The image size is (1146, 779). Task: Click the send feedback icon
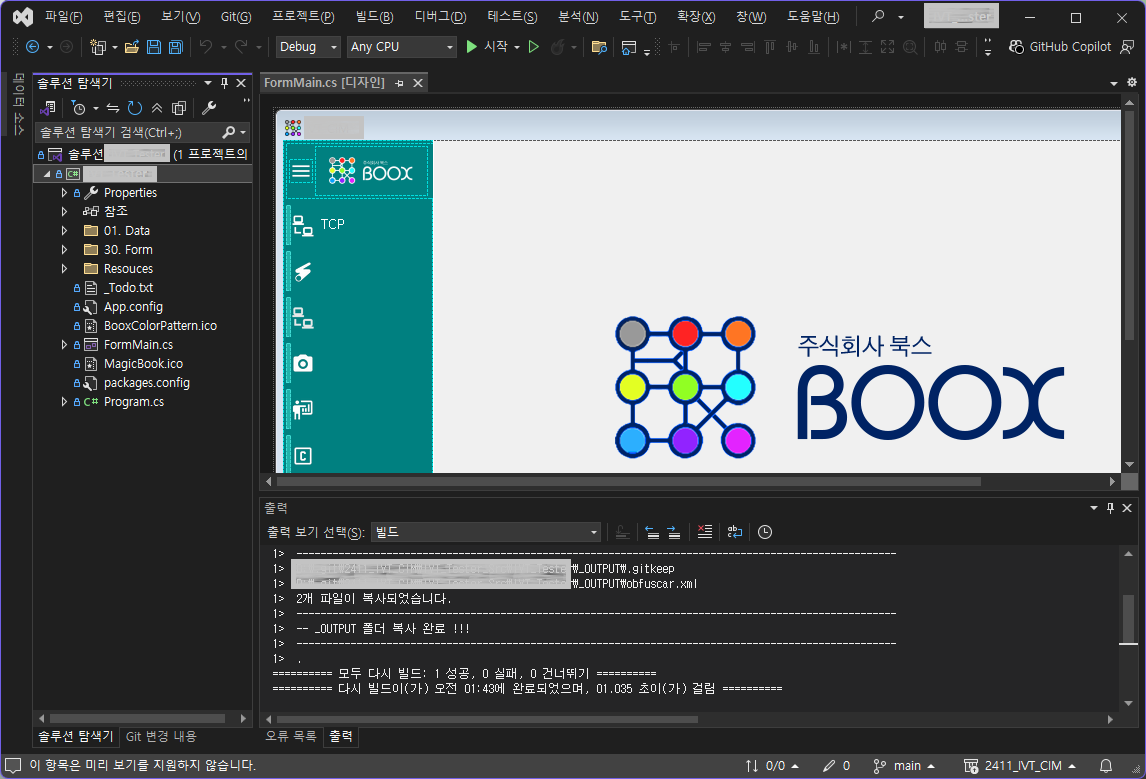[x=1128, y=47]
